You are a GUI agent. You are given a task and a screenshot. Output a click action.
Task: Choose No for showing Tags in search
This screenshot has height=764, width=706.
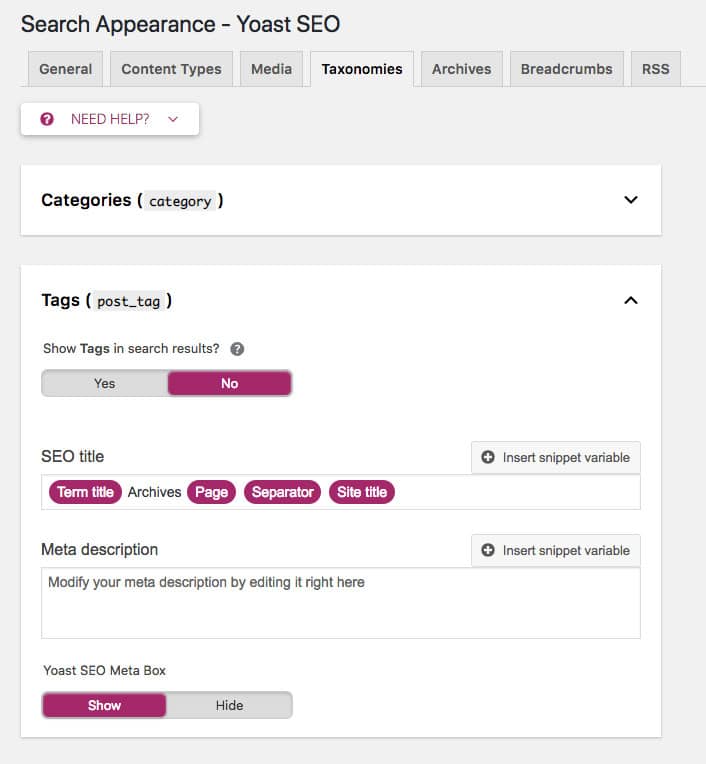point(229,383)
